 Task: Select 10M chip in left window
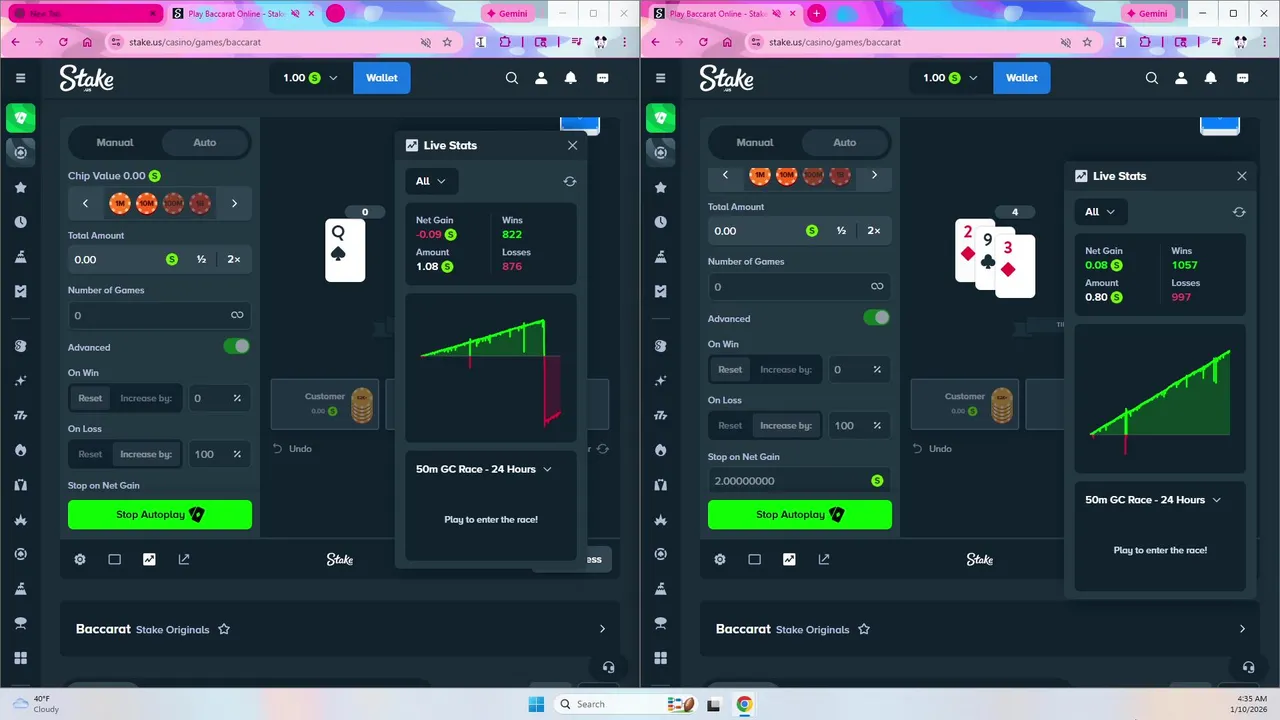147,203
